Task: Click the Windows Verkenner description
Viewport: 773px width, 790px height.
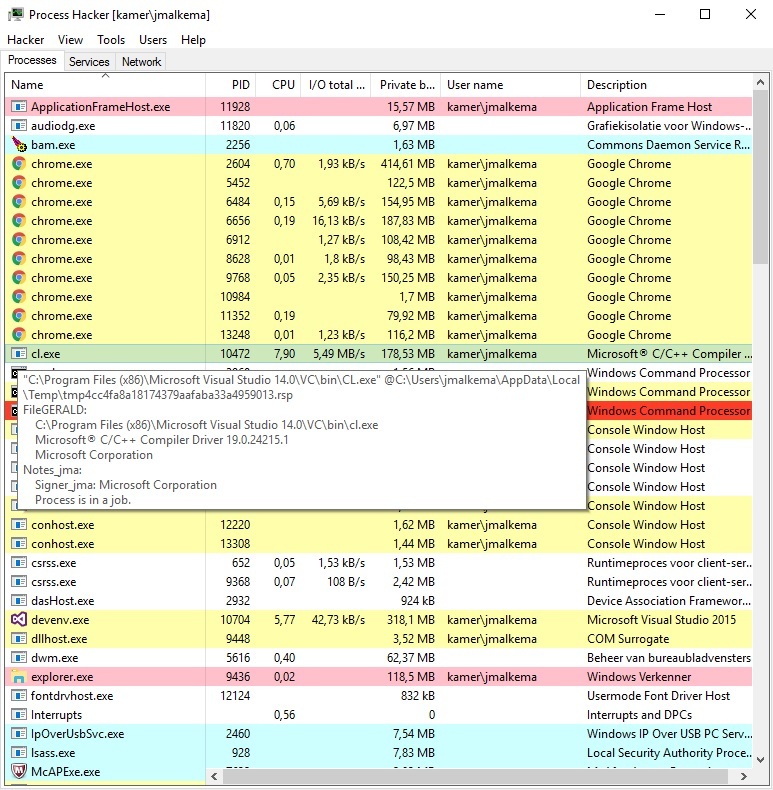Action: pyautogui.click(x=639, y=677)
